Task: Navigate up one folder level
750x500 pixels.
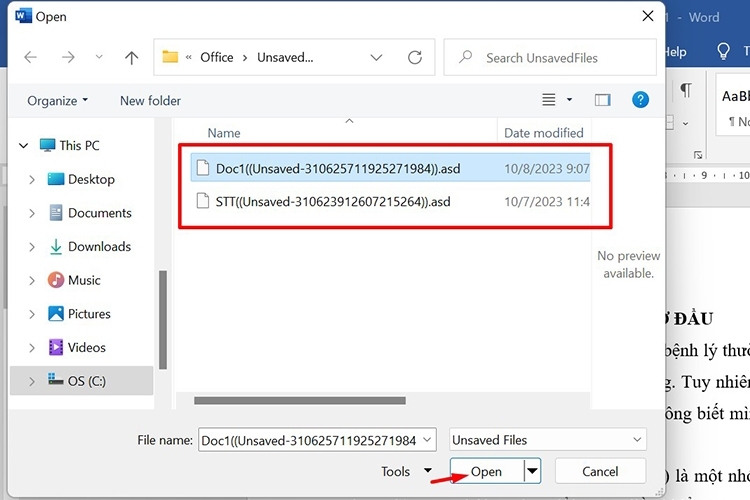Action: [131, 57]
